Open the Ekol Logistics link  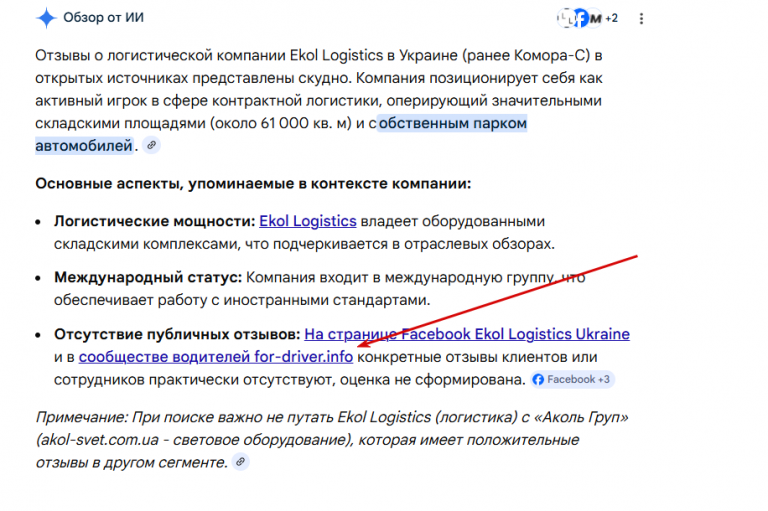[308, 221]
